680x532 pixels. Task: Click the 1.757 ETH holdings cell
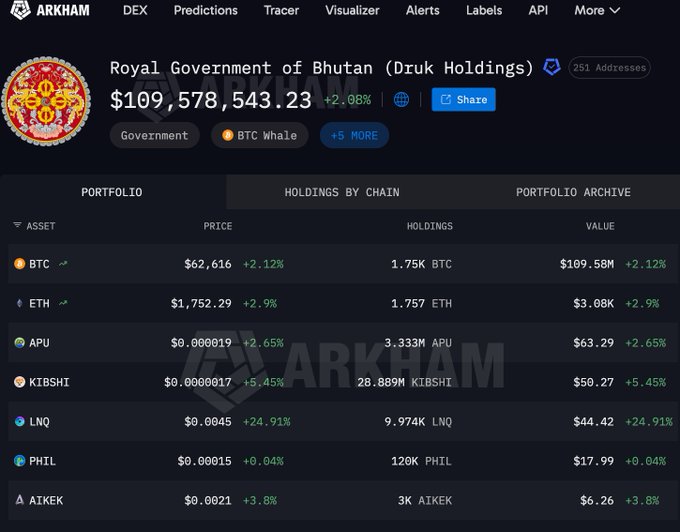tap(422, 304)
